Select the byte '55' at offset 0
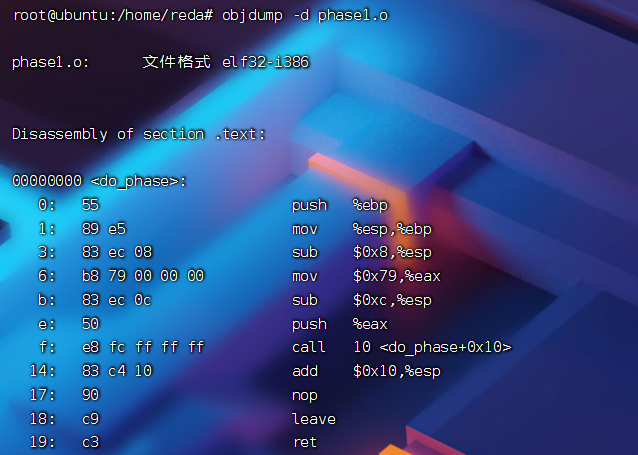The height and width of the screenshot is (455, 638). 91,205
